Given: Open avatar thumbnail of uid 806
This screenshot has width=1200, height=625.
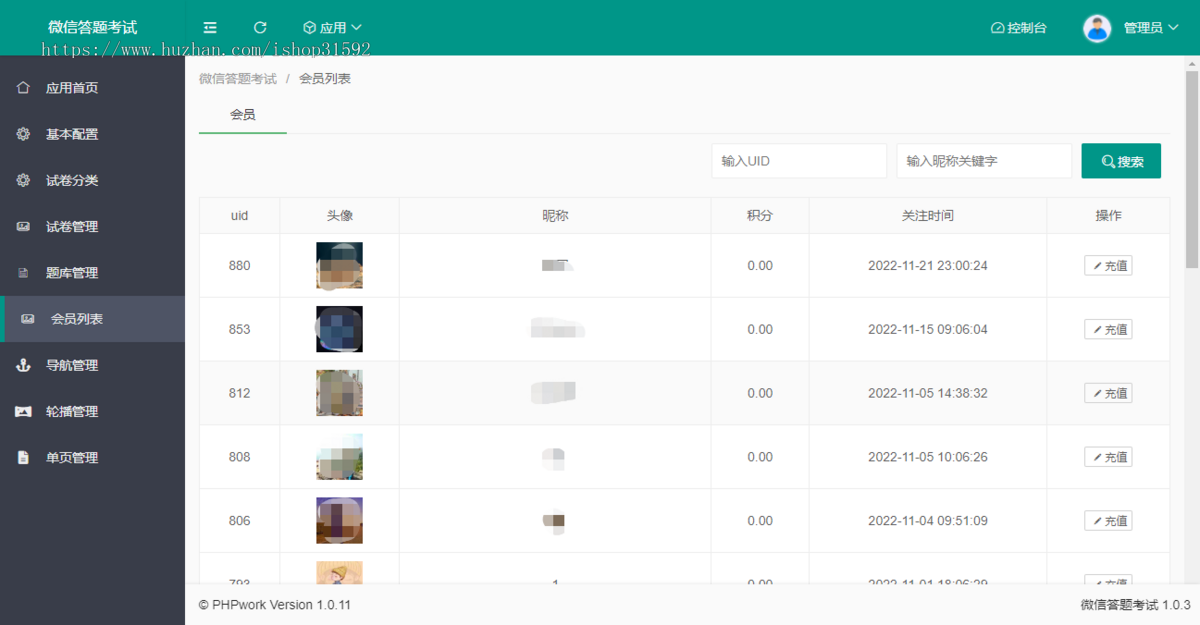Looking at the screenshot, I should click(x=339, y=521).
